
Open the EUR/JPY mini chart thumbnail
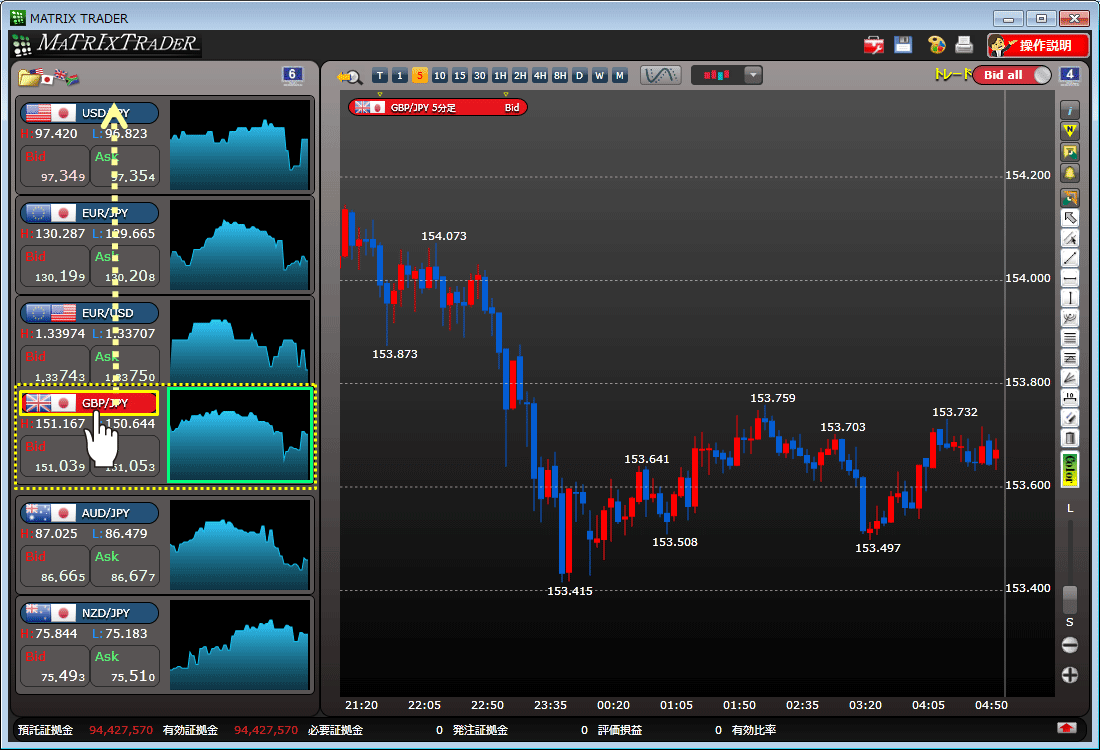240,245
